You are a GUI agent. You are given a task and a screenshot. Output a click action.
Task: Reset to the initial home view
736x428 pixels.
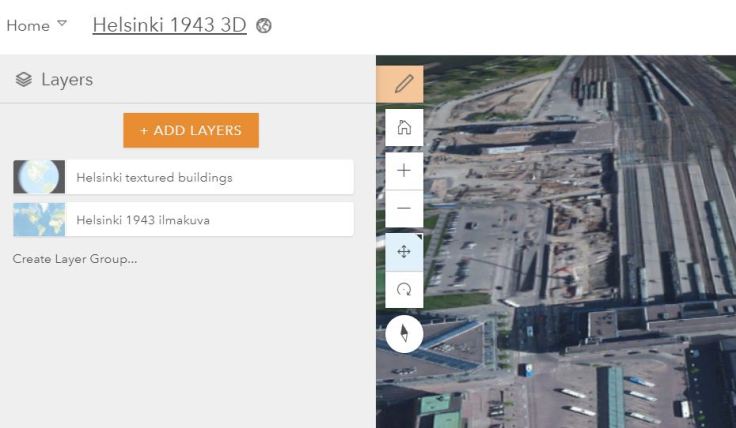click(404, 128)
